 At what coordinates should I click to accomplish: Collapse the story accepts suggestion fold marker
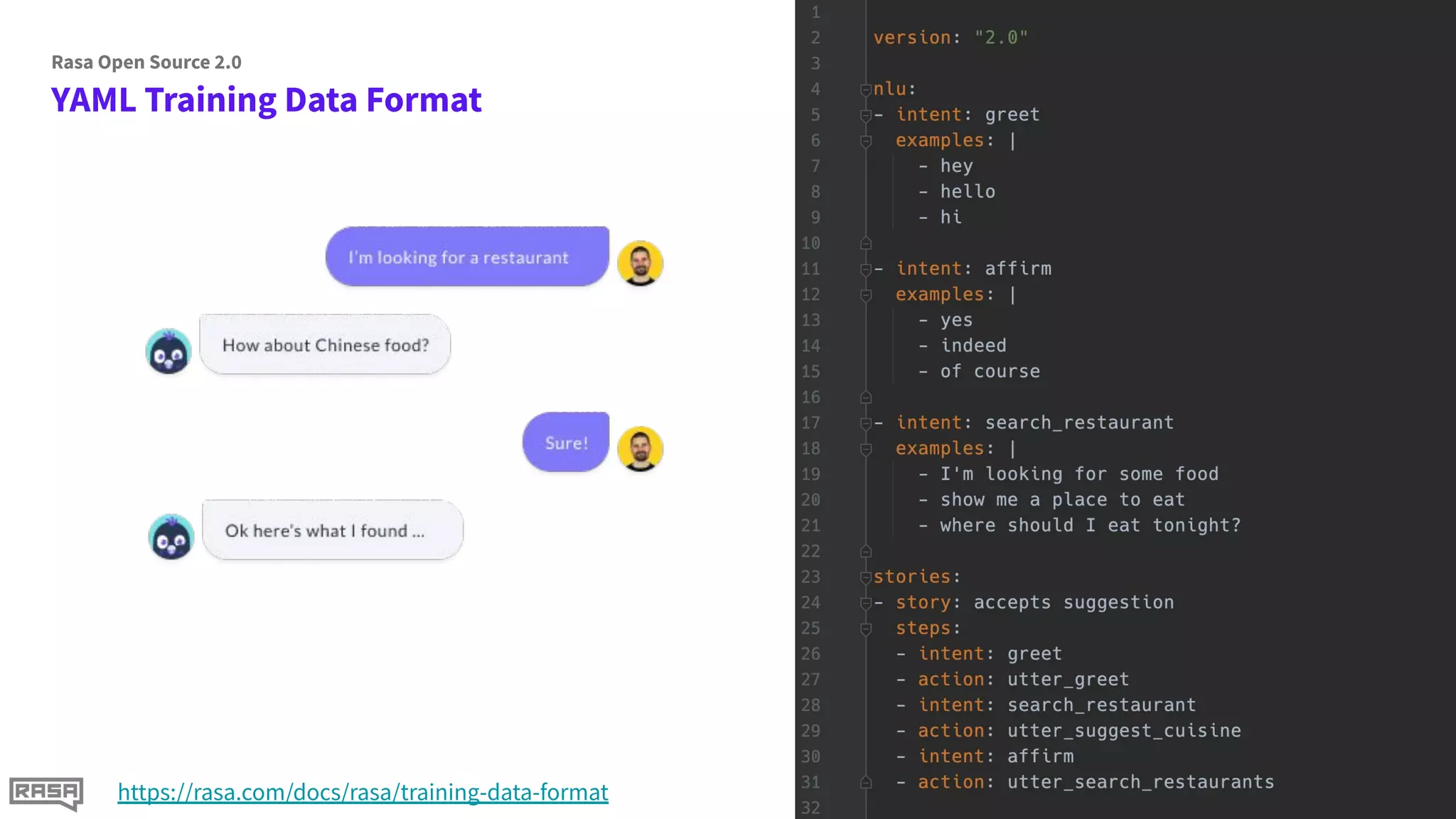click(865, 603)
